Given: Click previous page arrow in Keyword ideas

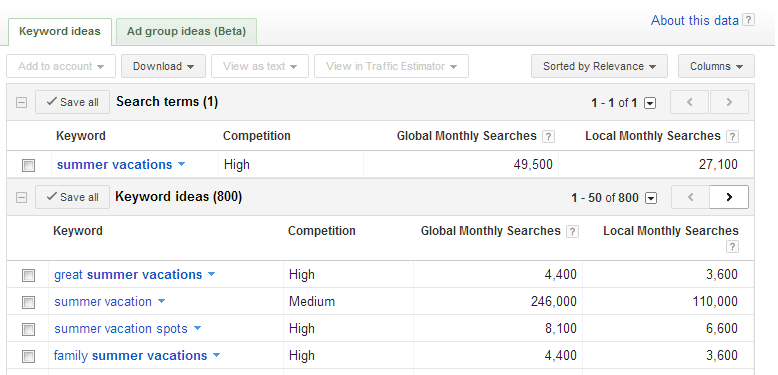Looking at the screenshot, I should [x=690, y=197].
